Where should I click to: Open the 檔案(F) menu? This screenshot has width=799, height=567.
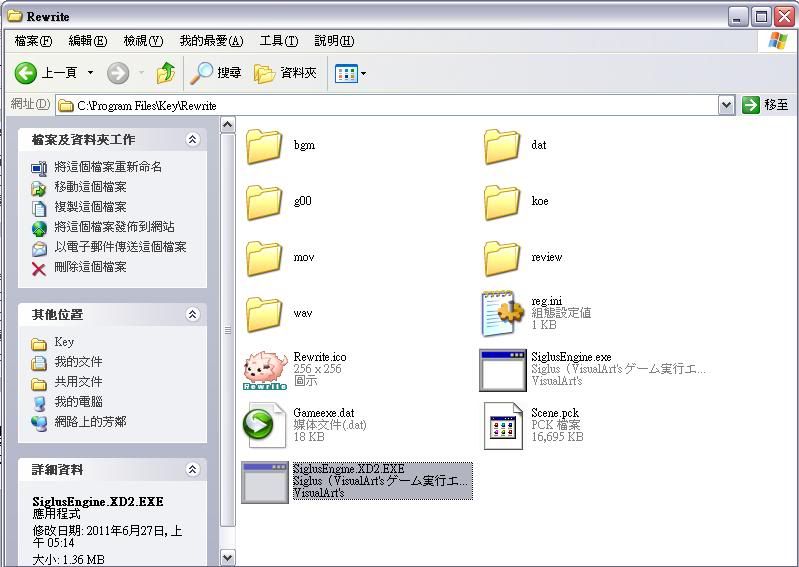33,41
